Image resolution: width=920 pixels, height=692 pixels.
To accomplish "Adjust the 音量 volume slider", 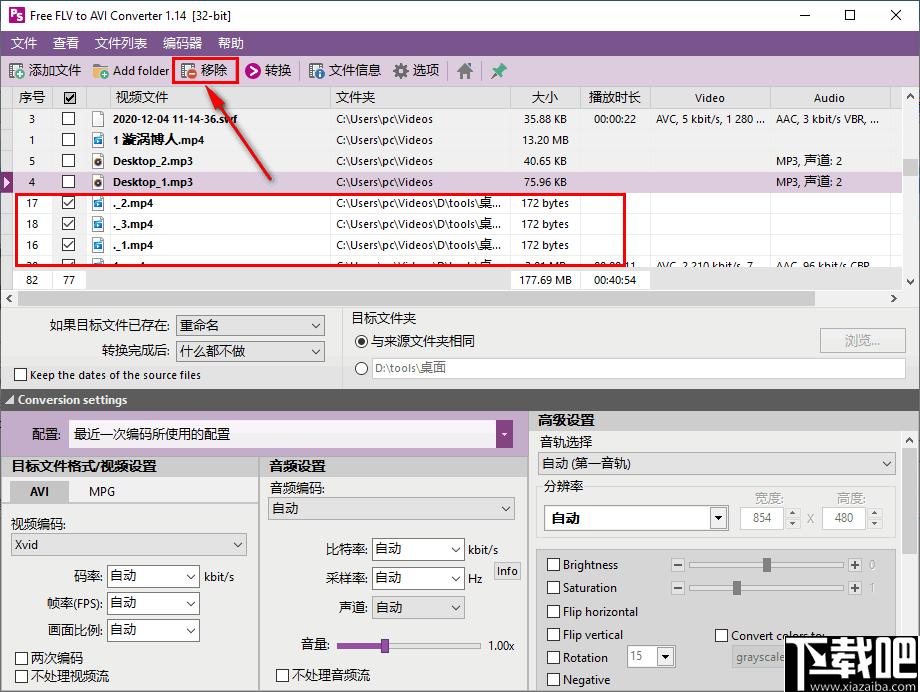I will coord(385,646).
